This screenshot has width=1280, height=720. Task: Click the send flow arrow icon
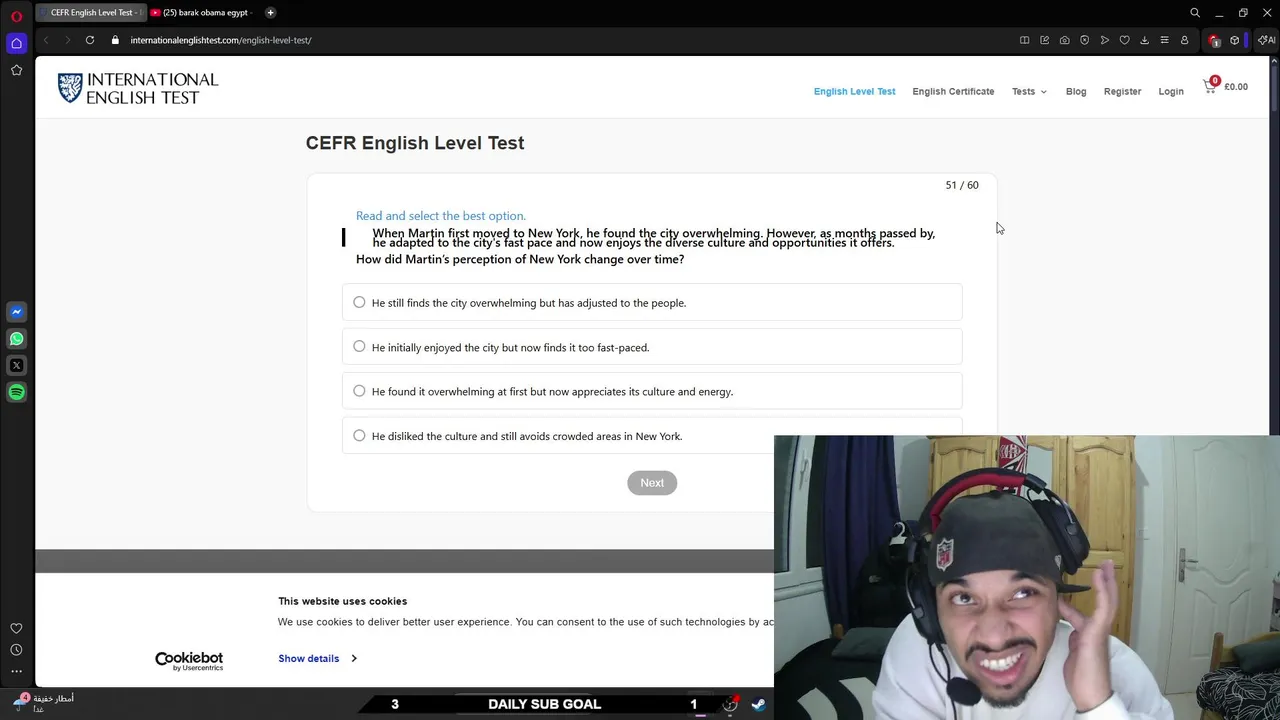click(x=1104, y=40)
